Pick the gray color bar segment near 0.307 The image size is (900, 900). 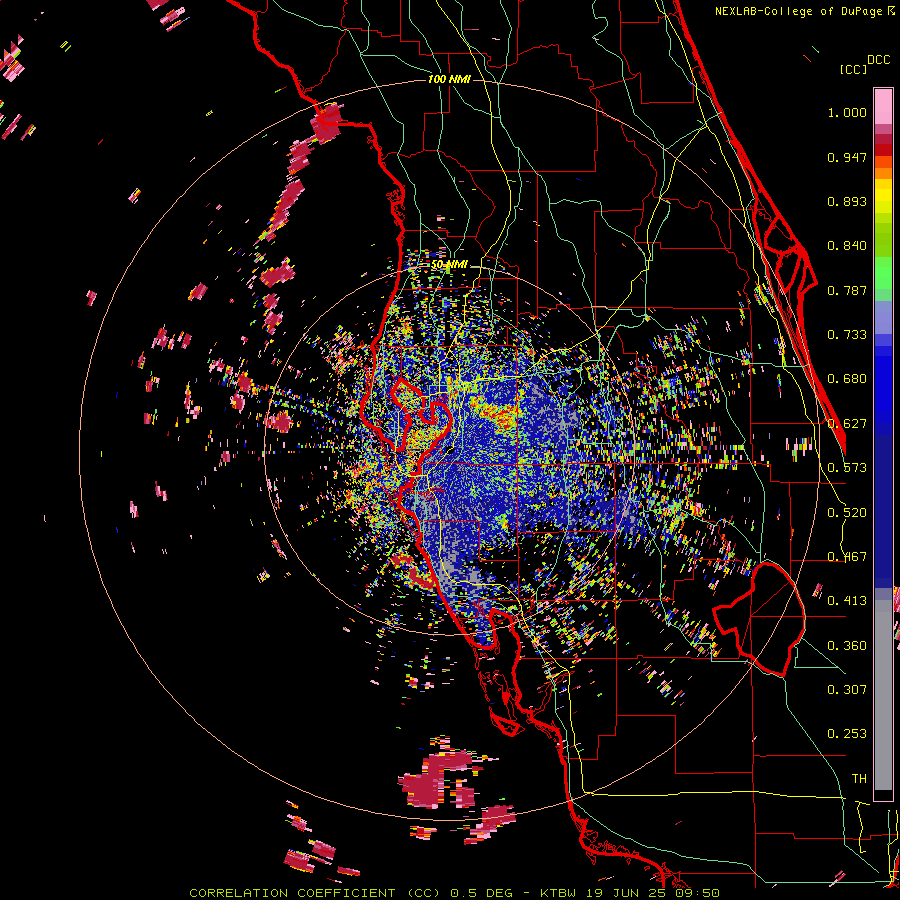coord(883,695)
